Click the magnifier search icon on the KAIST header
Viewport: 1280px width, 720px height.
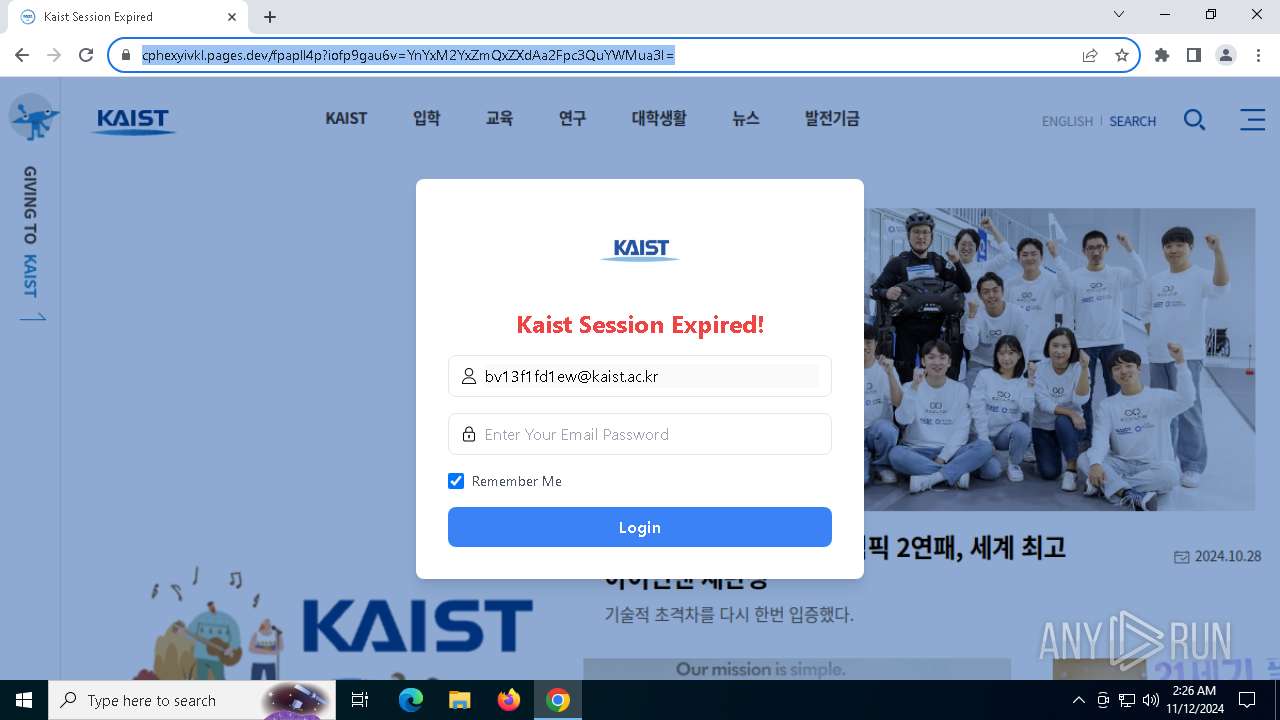(1194, 120)
